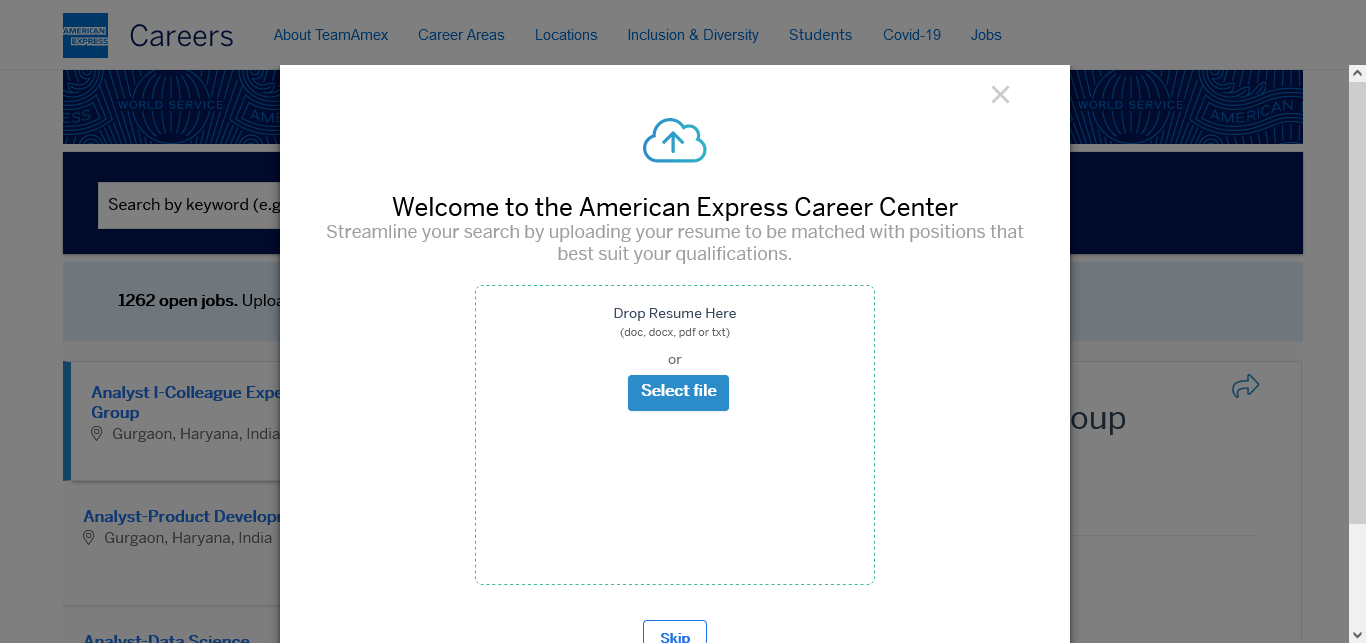Open the About TeamAmex menu
This screenshot has width=1366, height=643.
pos(331,35)
